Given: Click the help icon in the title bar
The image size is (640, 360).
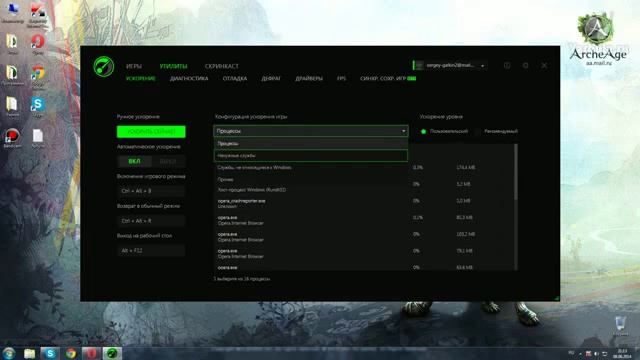Looking at the screenshot, I should (507, 65).
